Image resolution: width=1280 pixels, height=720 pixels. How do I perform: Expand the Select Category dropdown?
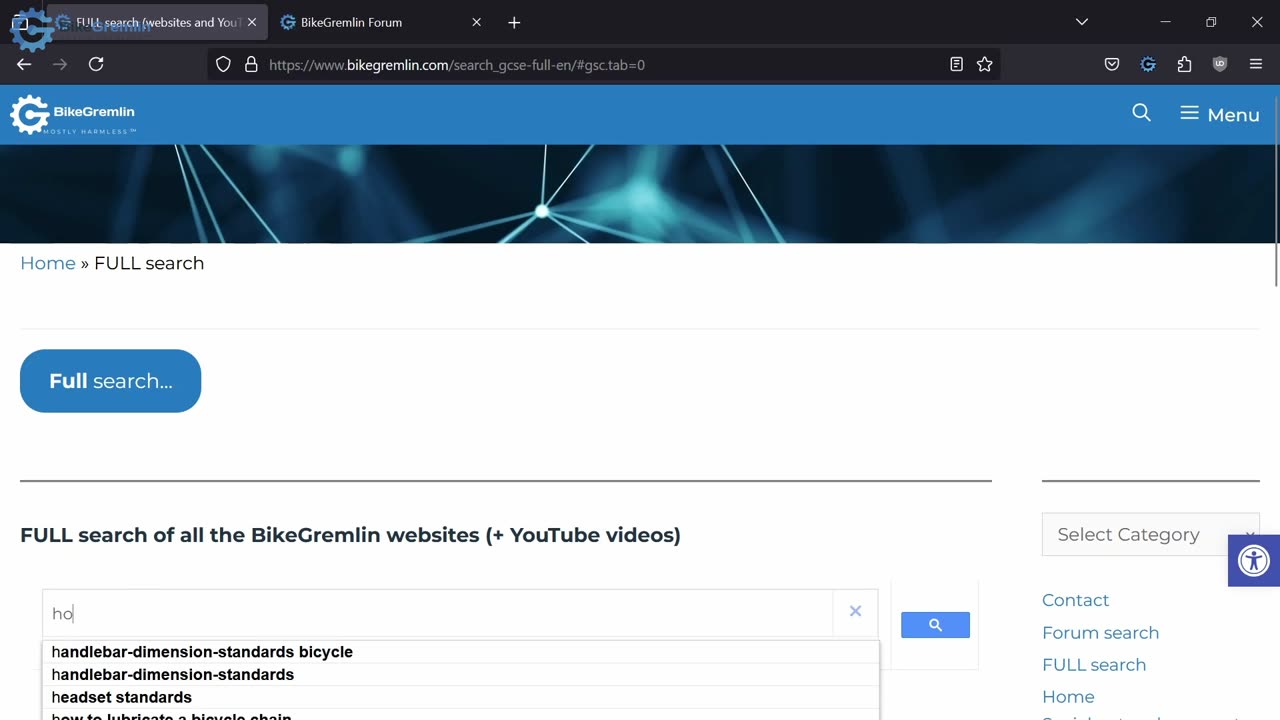[1150, 535]
